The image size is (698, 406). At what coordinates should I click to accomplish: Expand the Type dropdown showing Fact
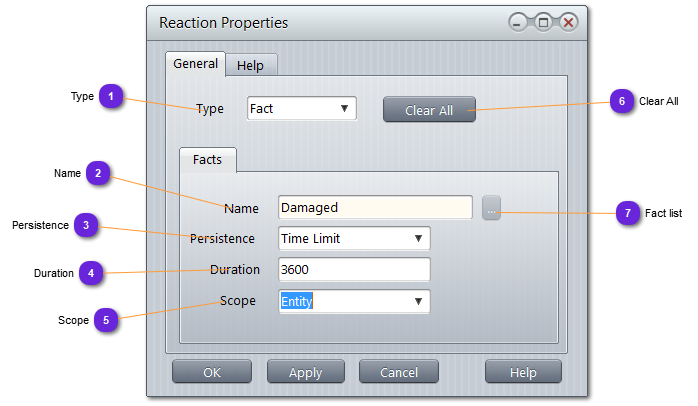(x=302, y=108)
